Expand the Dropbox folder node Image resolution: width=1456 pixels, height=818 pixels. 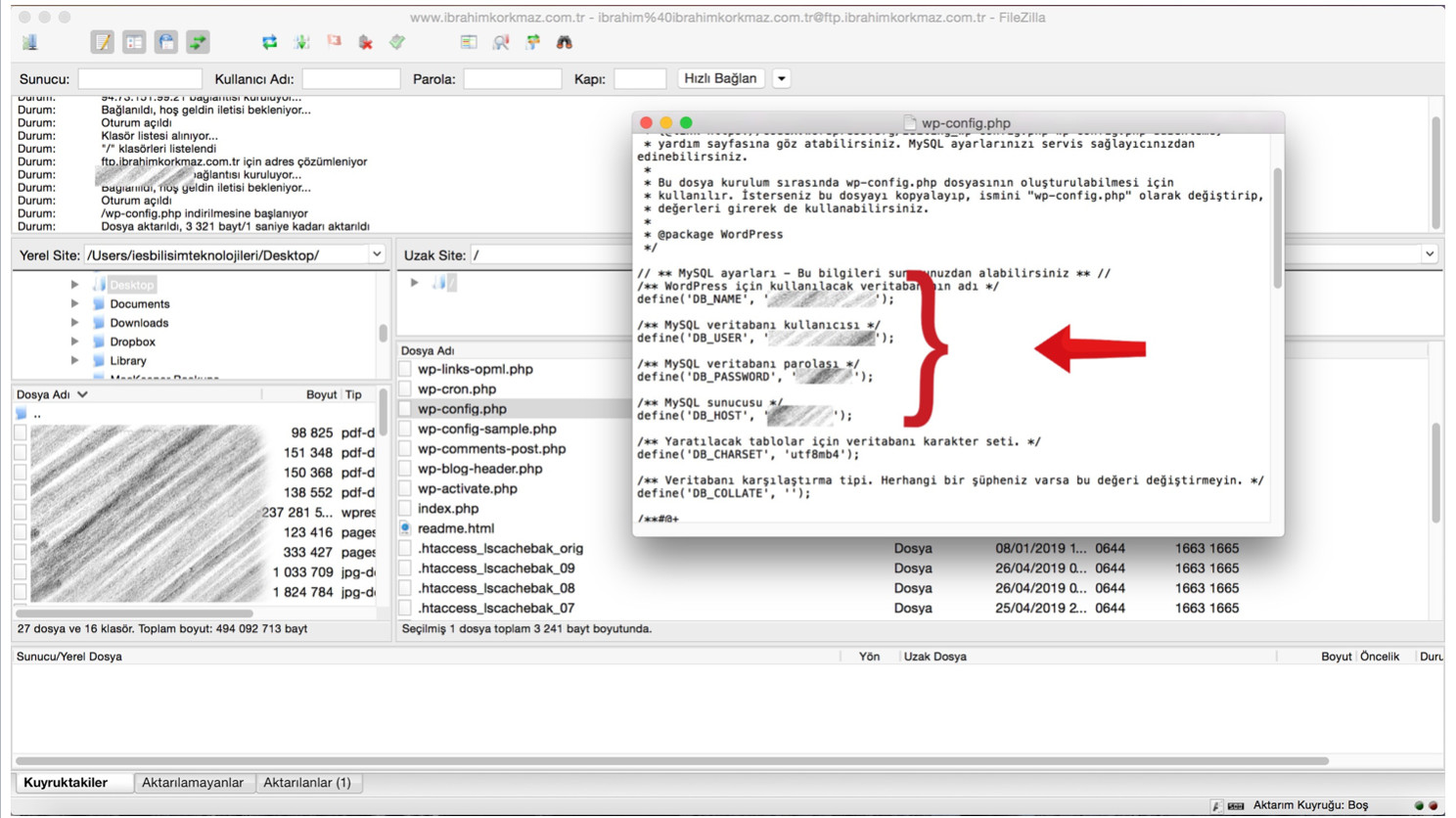[74, 341]
